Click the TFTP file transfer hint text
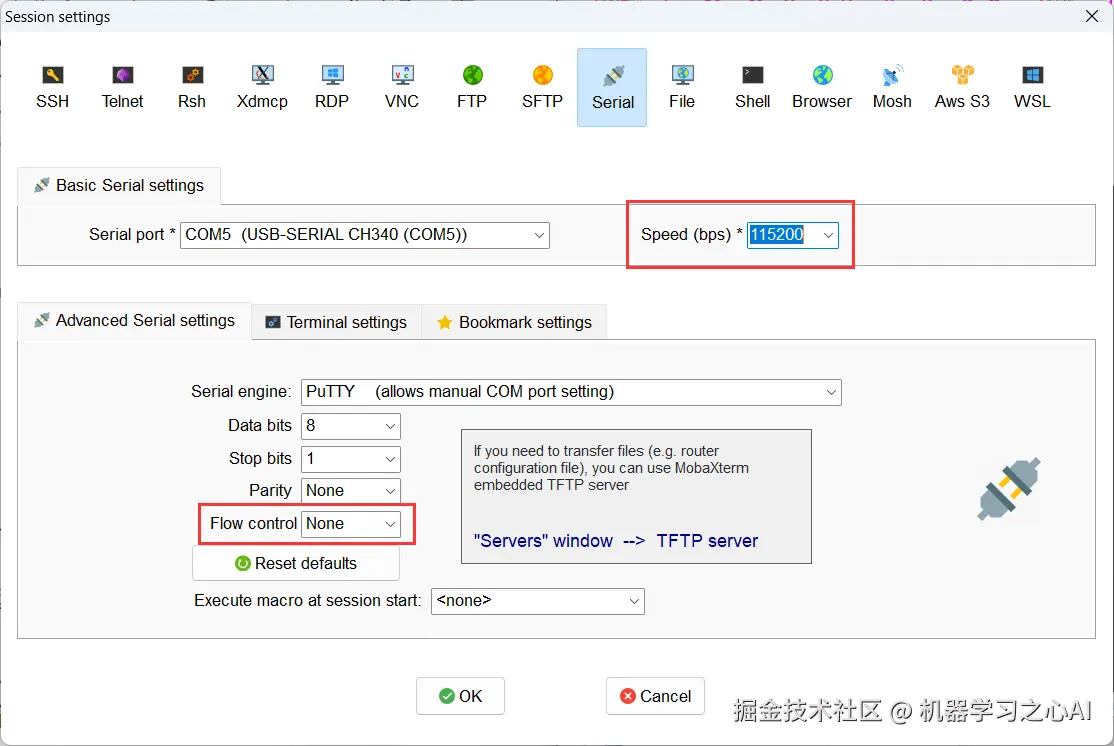The image size is (1114, 746). 611,468
